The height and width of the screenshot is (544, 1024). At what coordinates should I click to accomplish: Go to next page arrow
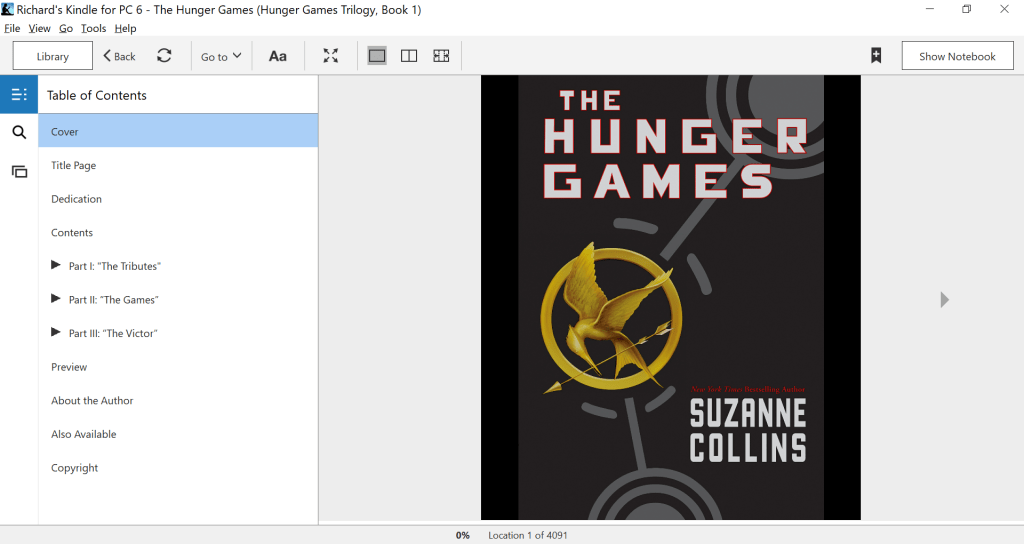(945, 300)
